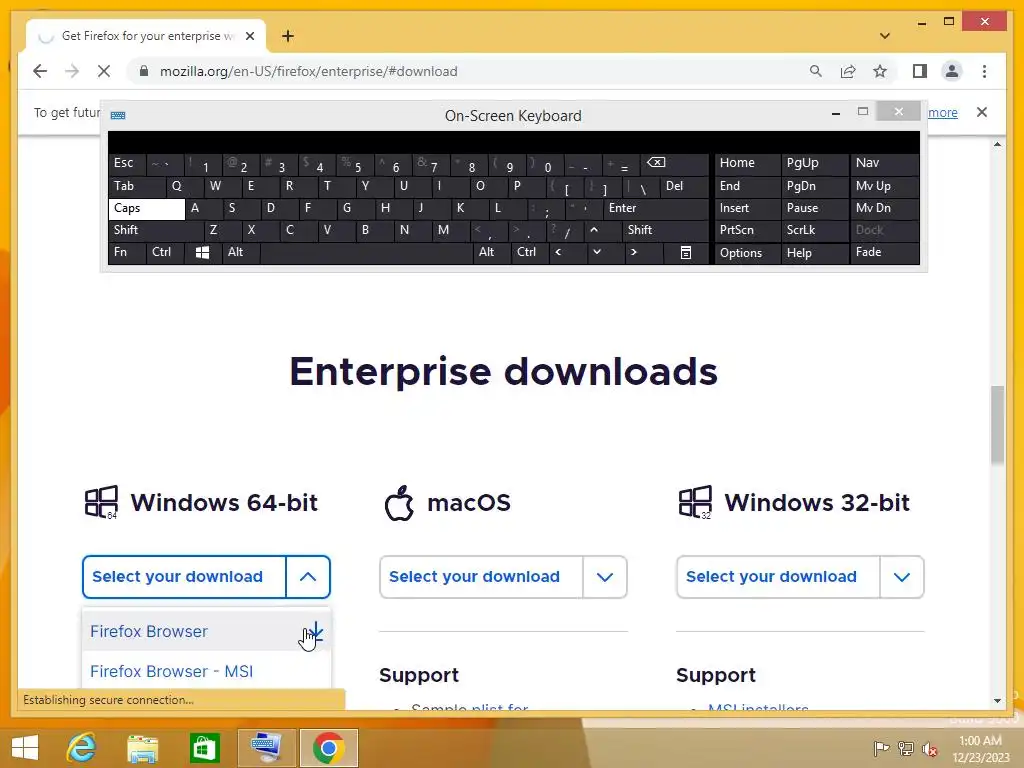Toggle the Insert key on the On-Screen Keyboard
1024x768 pixels.
[x=747, y=208]
